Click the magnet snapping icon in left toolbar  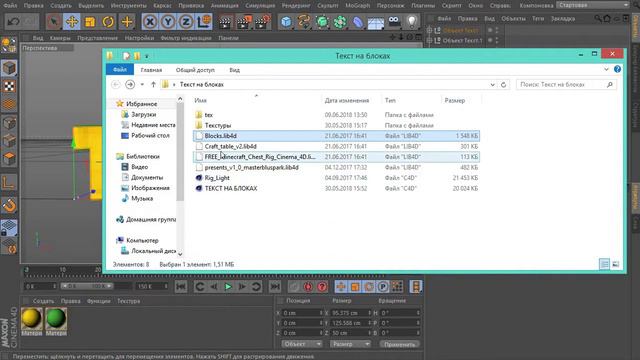pyautogui.click(x=9, y=205)
